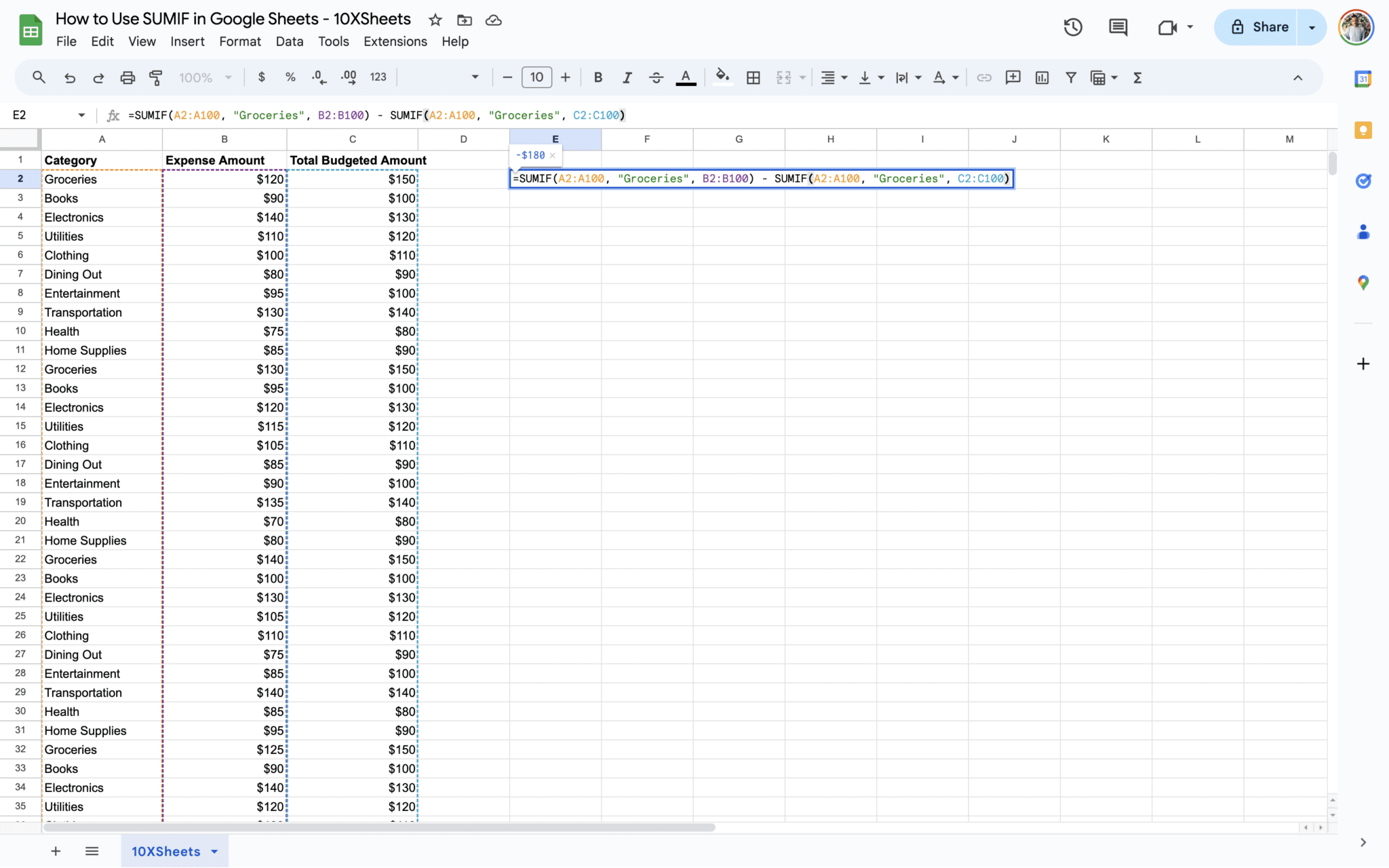Open the Extensions menu
The width and height of the screenshot is (1389, 868).
(395, 41)
